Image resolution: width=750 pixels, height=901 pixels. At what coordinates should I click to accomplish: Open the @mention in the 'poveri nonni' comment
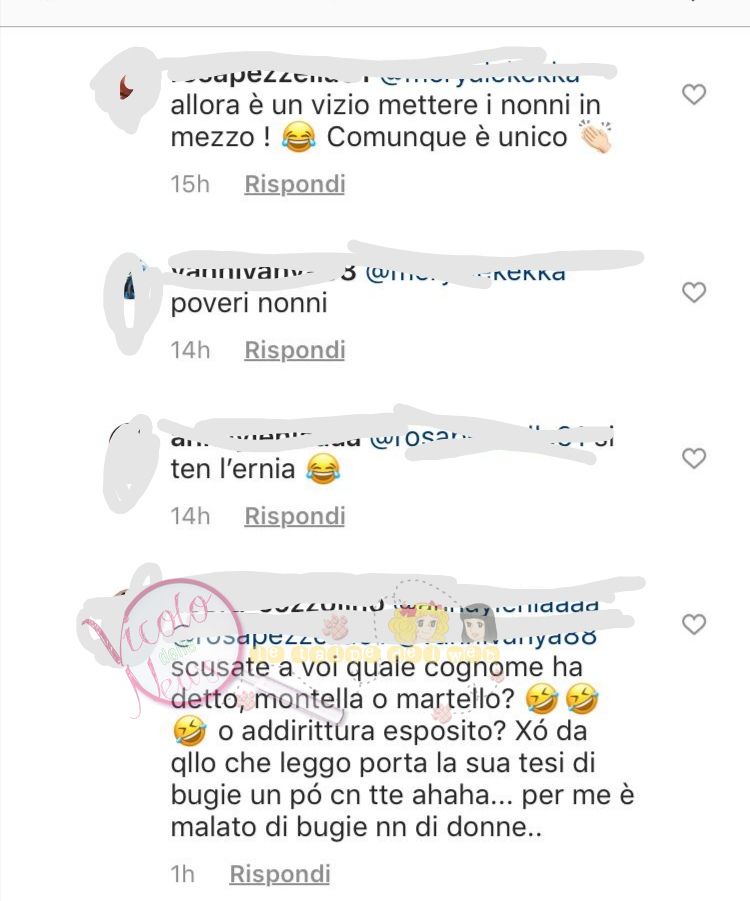(466, 272)
